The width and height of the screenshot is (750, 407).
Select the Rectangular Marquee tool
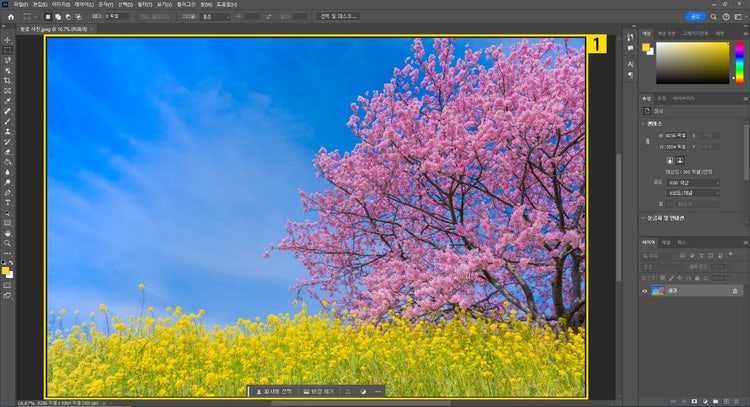(7, 49)
